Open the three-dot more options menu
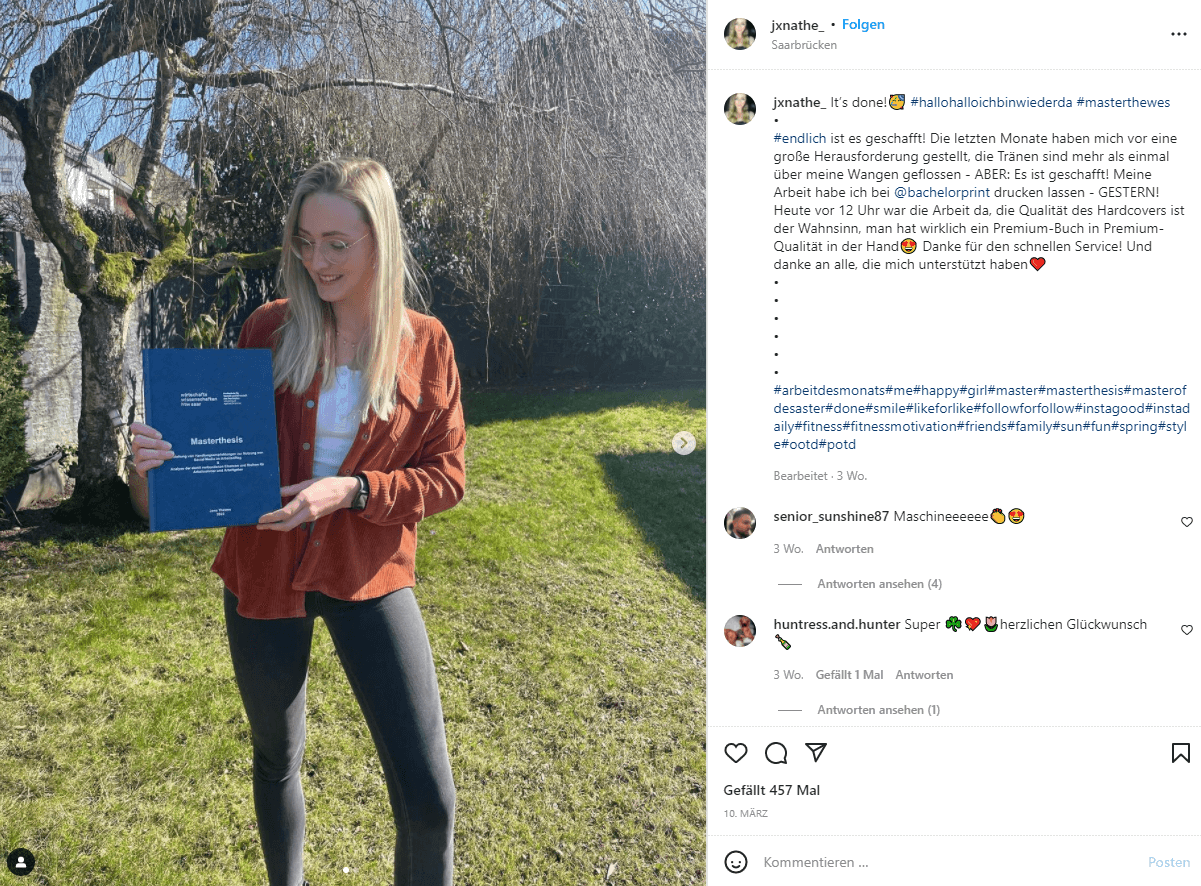The width and height of the screenshot is (1201, 886). coord(1179,34)
